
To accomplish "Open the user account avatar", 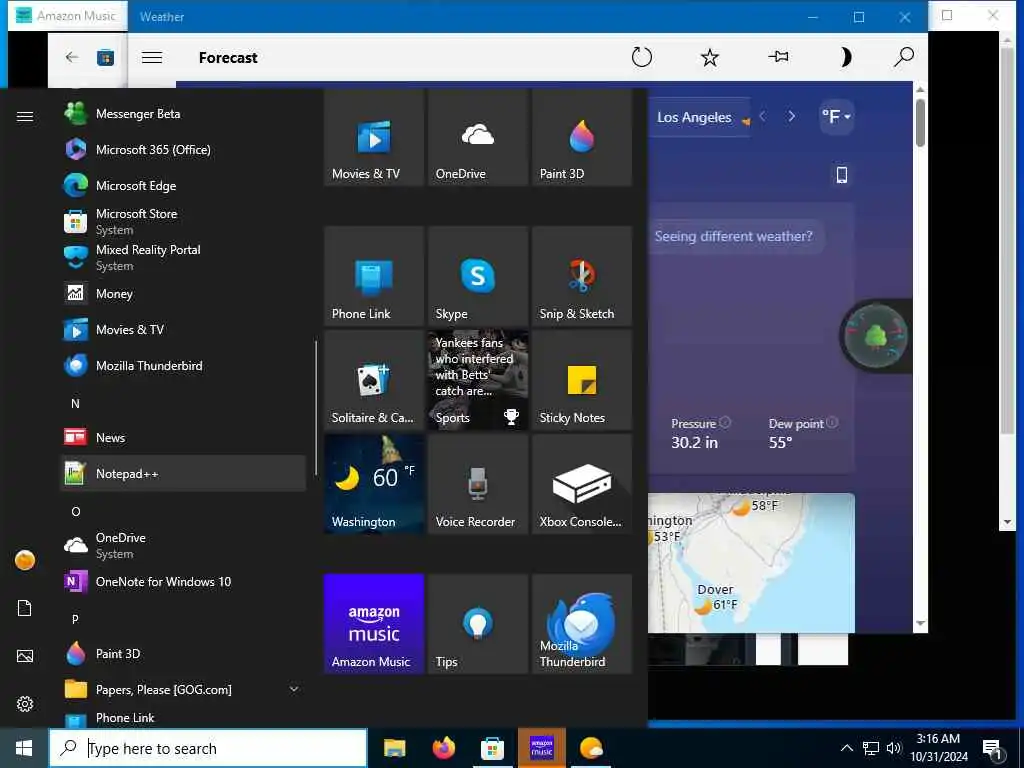I will [25, 560].
